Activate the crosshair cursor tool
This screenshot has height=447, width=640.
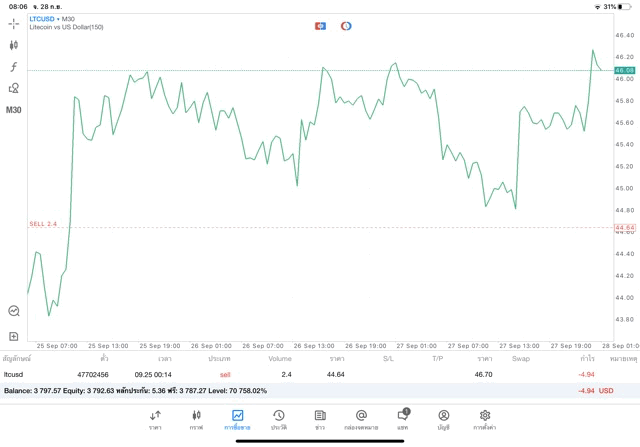click(14, 22)
